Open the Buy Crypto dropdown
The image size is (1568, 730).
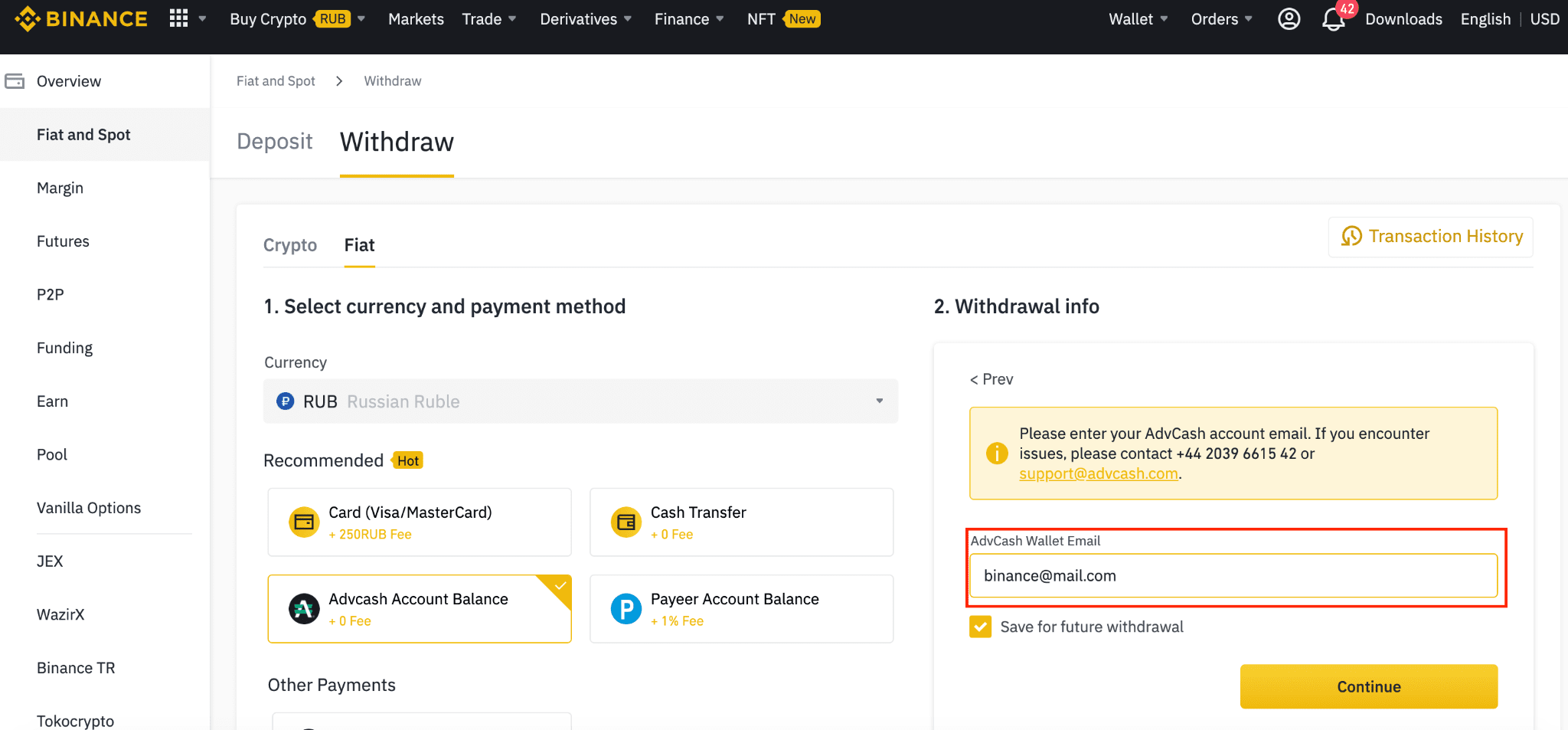click(297, 19)
